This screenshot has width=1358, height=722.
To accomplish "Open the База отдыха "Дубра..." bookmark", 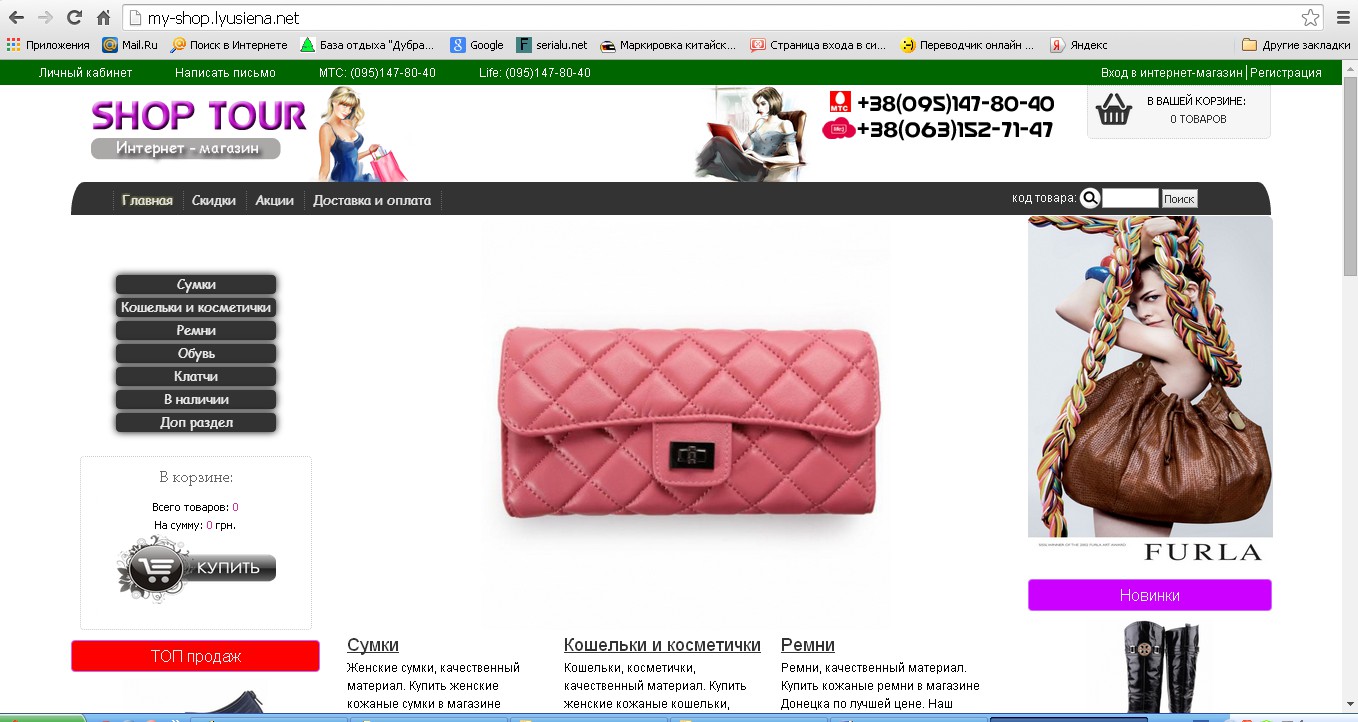I will coord(367,45).
